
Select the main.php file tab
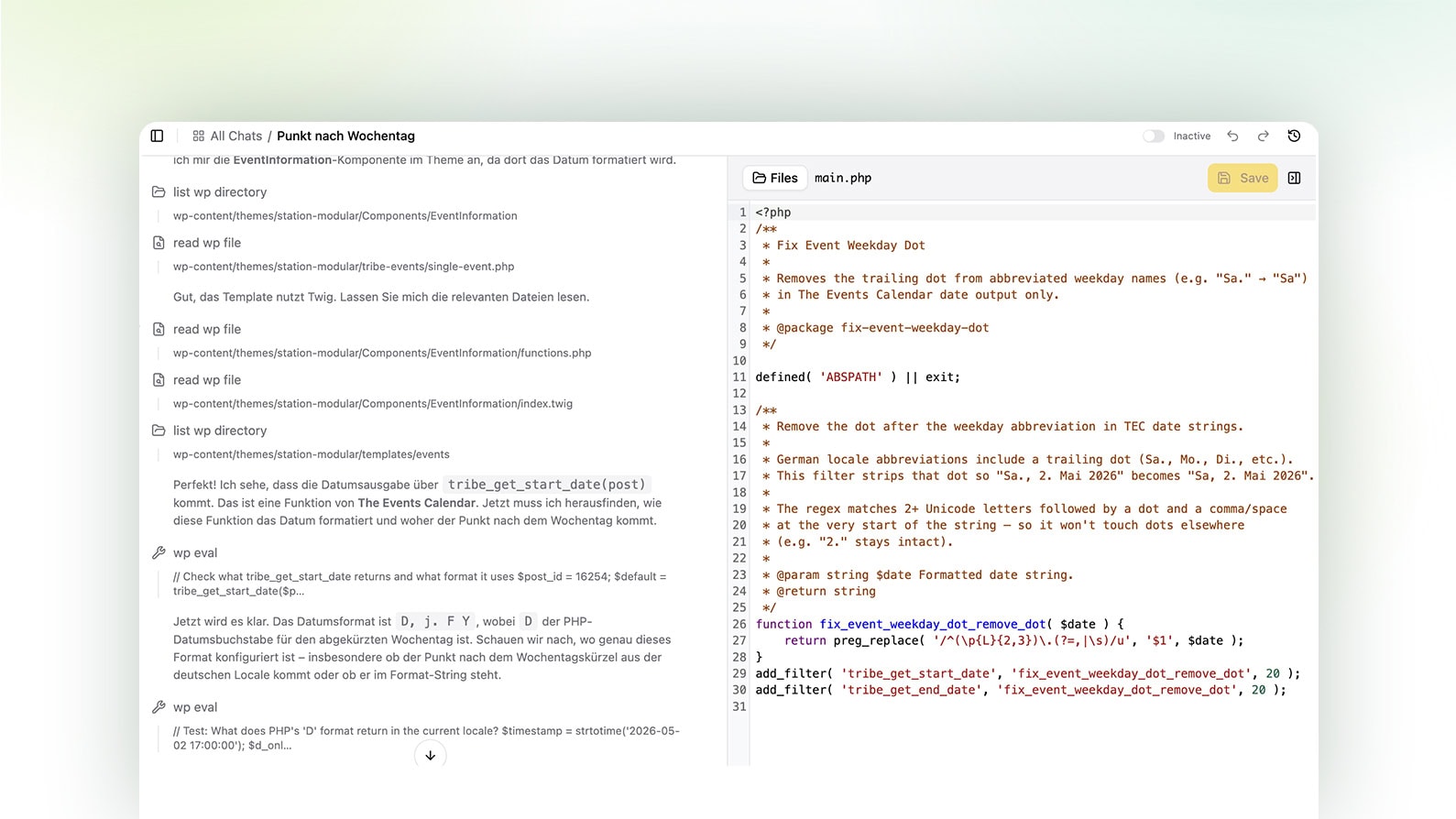pos(843,178)
